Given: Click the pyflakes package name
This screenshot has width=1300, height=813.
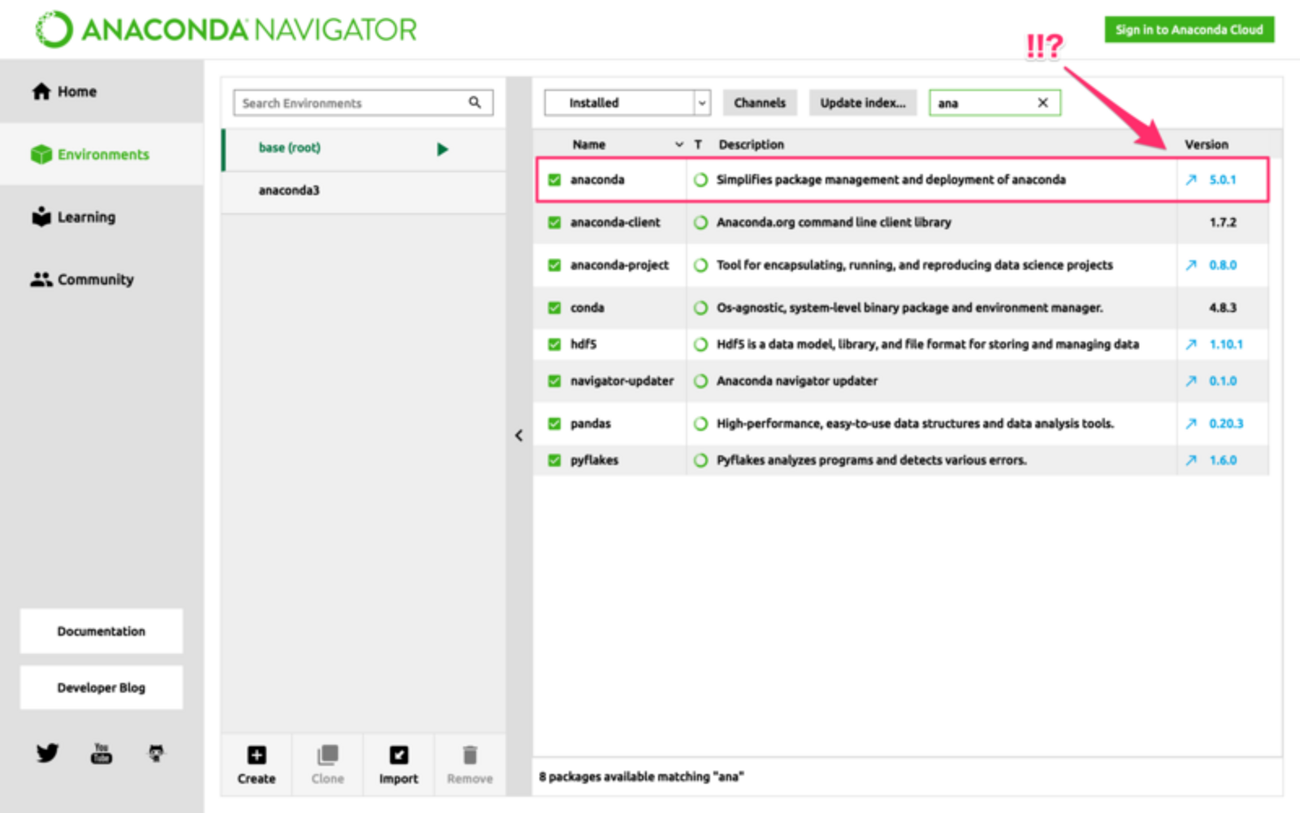Looking at the screenshot, I should [x=594, y=460].
